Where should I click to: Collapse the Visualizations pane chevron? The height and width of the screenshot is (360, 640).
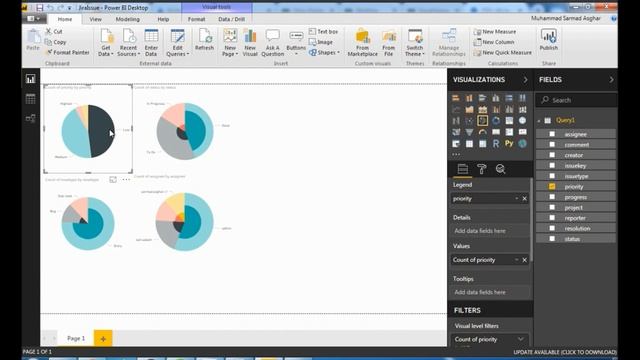(x=525, y=80)
